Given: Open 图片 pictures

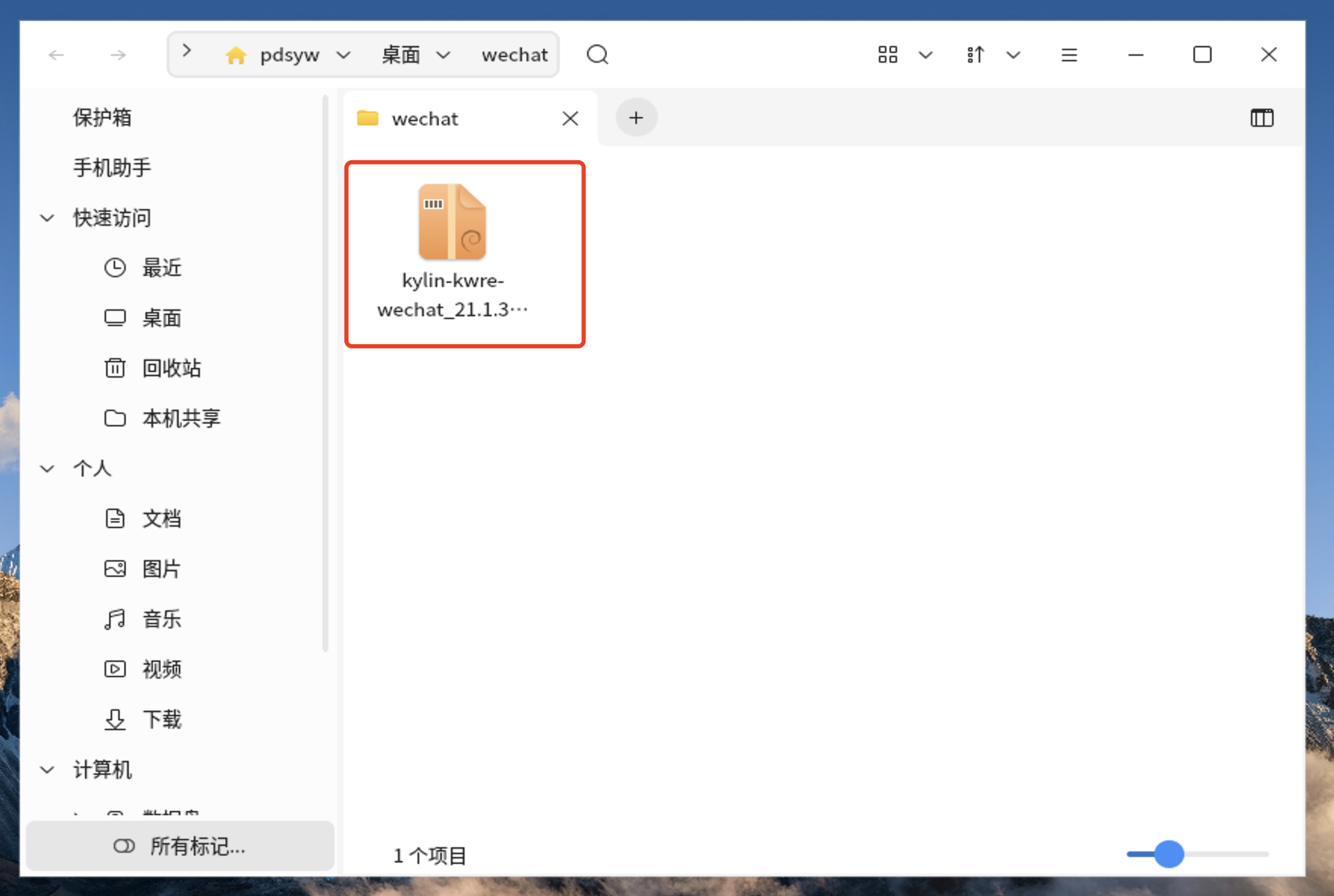Looking at the screenshot, I should tap(162, 569).
